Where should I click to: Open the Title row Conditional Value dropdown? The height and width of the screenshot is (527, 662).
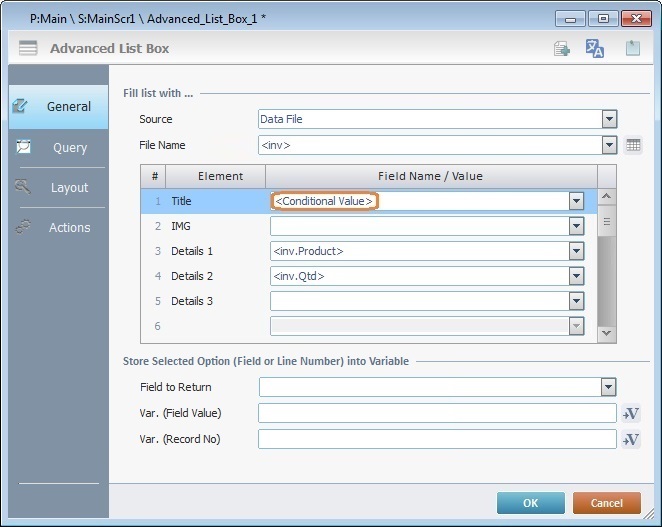[576, 201]
